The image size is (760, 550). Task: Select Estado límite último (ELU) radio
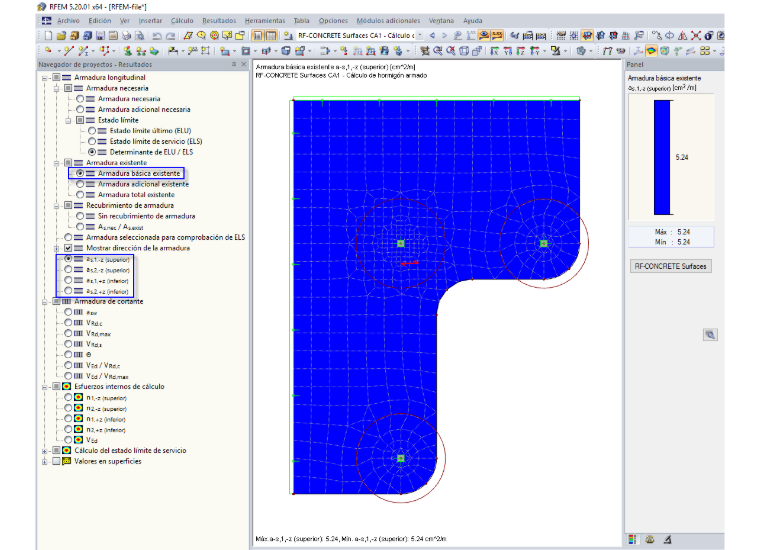(x=92, y=131)
